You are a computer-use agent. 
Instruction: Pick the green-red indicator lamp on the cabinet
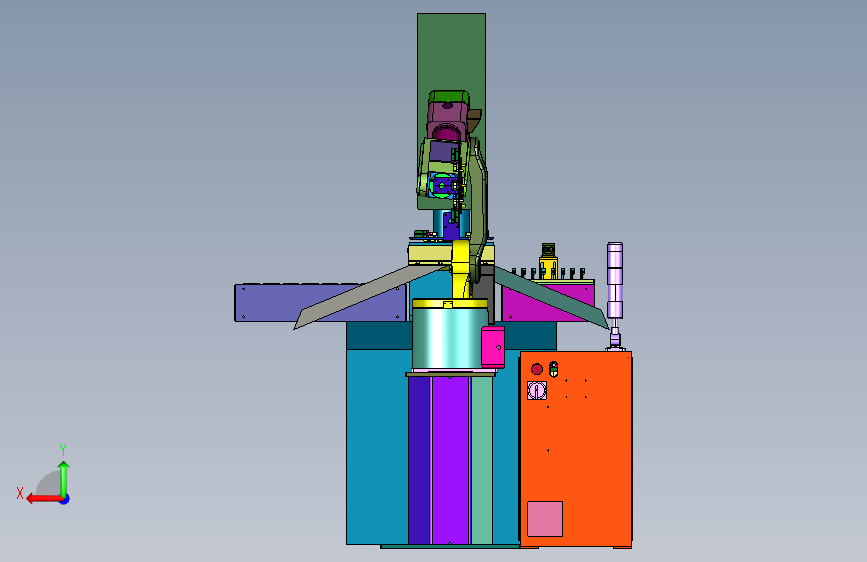click(553, 369)
